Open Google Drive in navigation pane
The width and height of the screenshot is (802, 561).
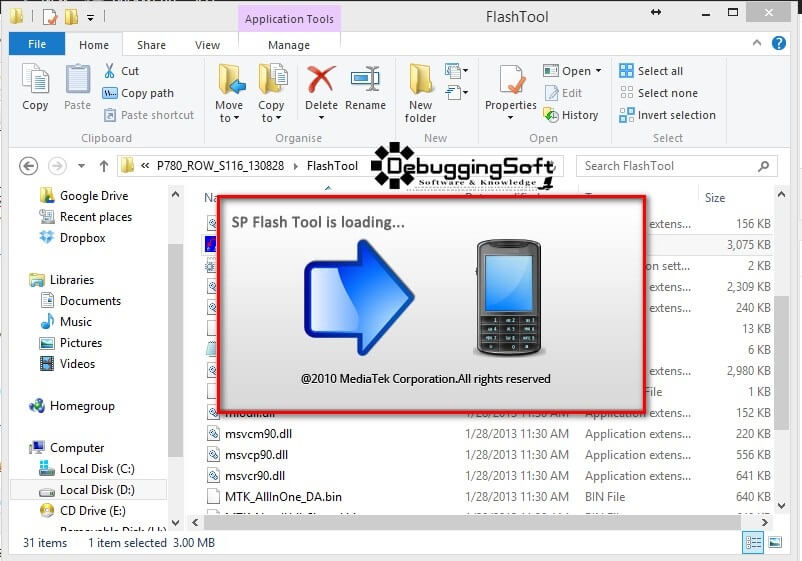[x=85, y=196]
